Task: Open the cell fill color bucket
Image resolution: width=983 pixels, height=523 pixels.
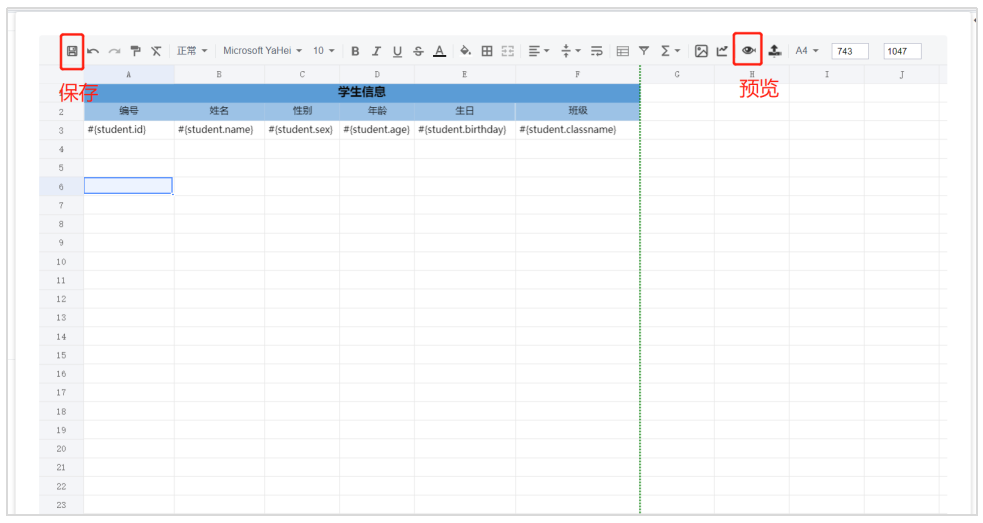Action: click(x=465, y=51)
